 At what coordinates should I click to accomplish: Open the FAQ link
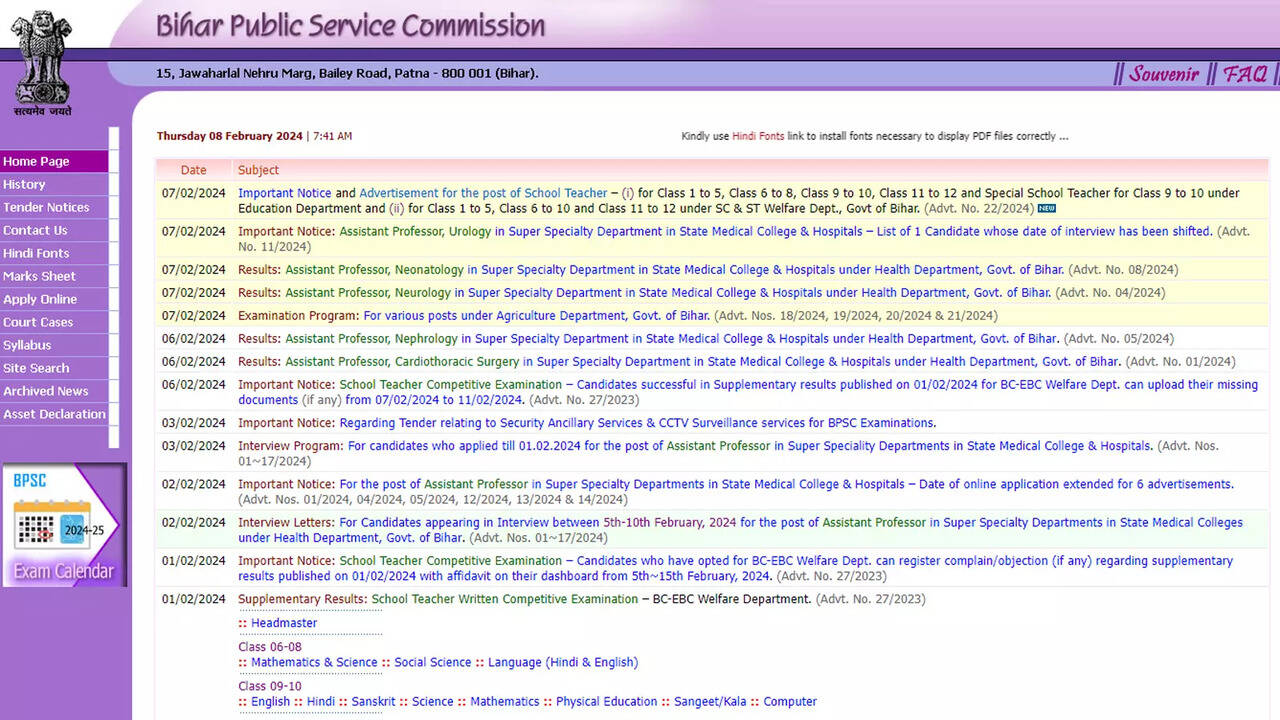click(x=1245, y=73)
